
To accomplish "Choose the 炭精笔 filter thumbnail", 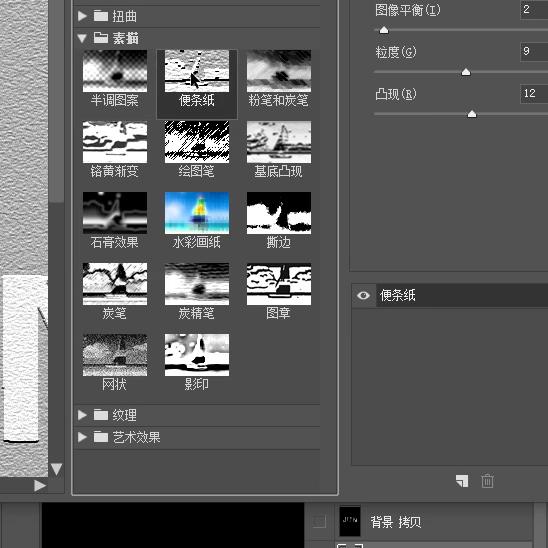I will (x=197, y=284).
